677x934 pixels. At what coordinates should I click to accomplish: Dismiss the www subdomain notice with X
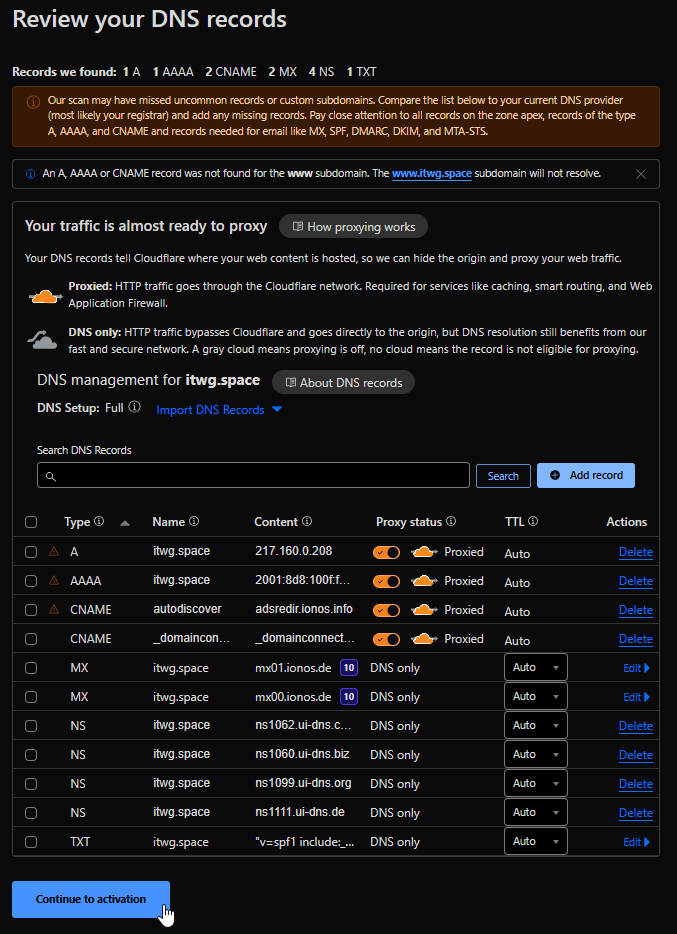641,174
